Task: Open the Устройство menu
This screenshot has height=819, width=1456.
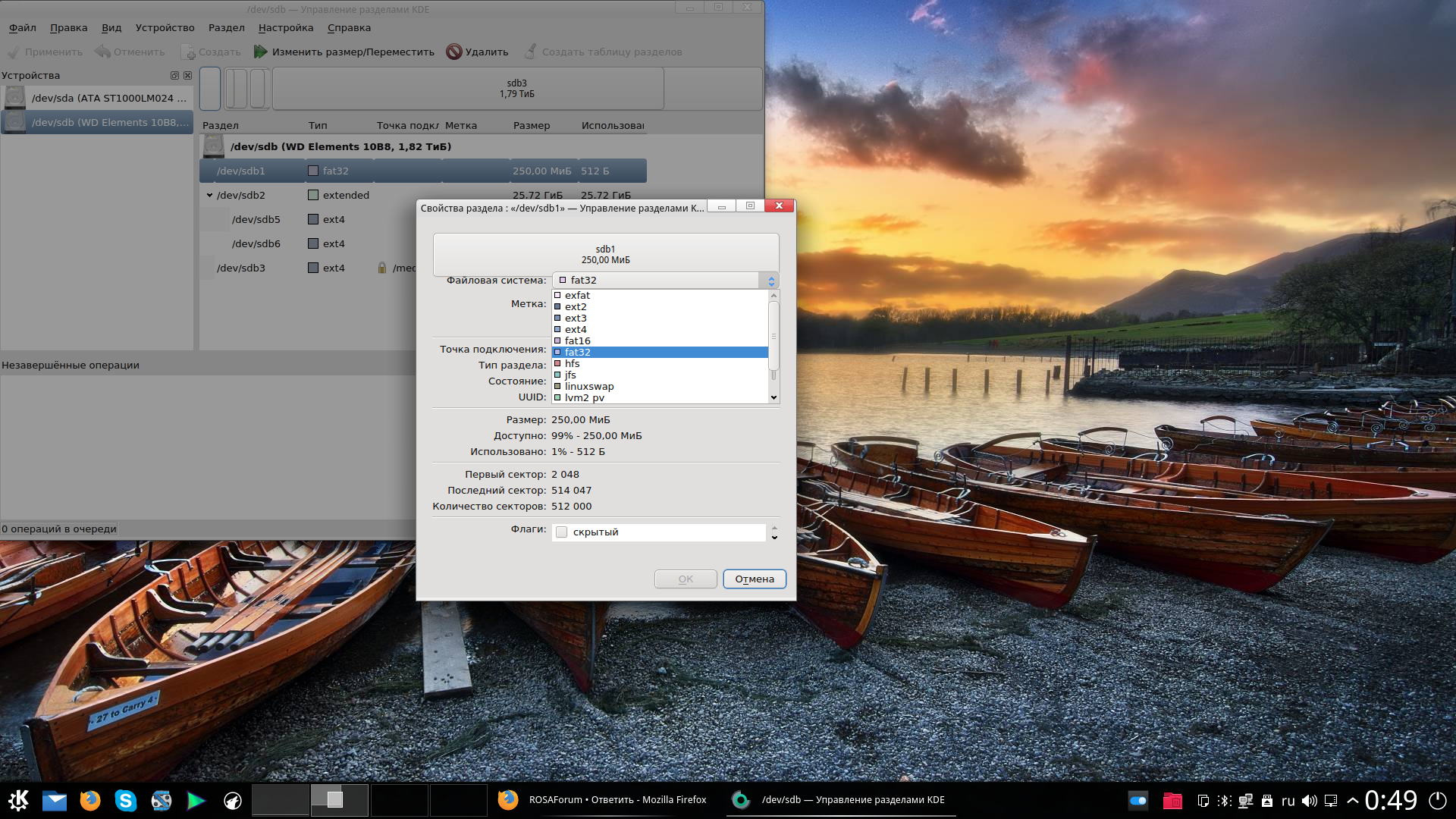Action: pos(165,28)
